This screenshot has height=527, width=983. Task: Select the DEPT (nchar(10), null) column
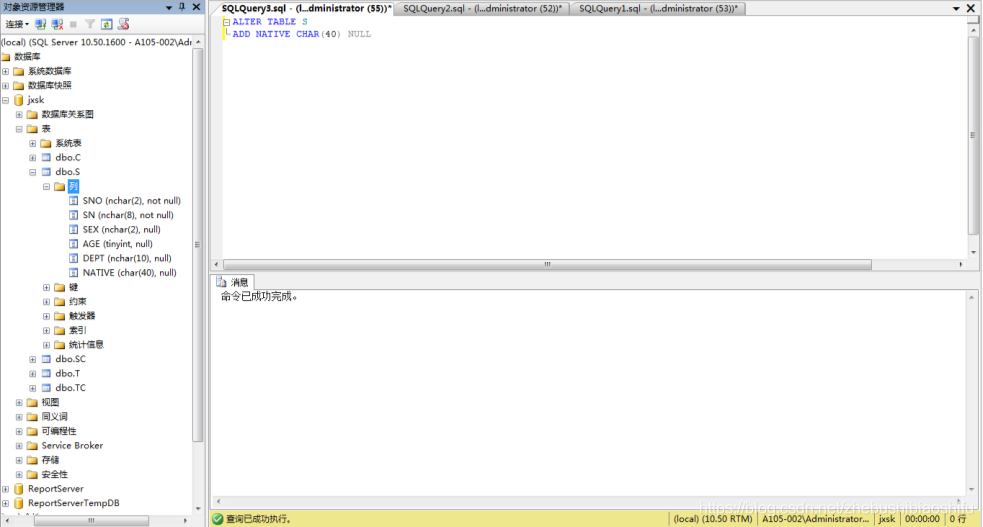[127, 259]
